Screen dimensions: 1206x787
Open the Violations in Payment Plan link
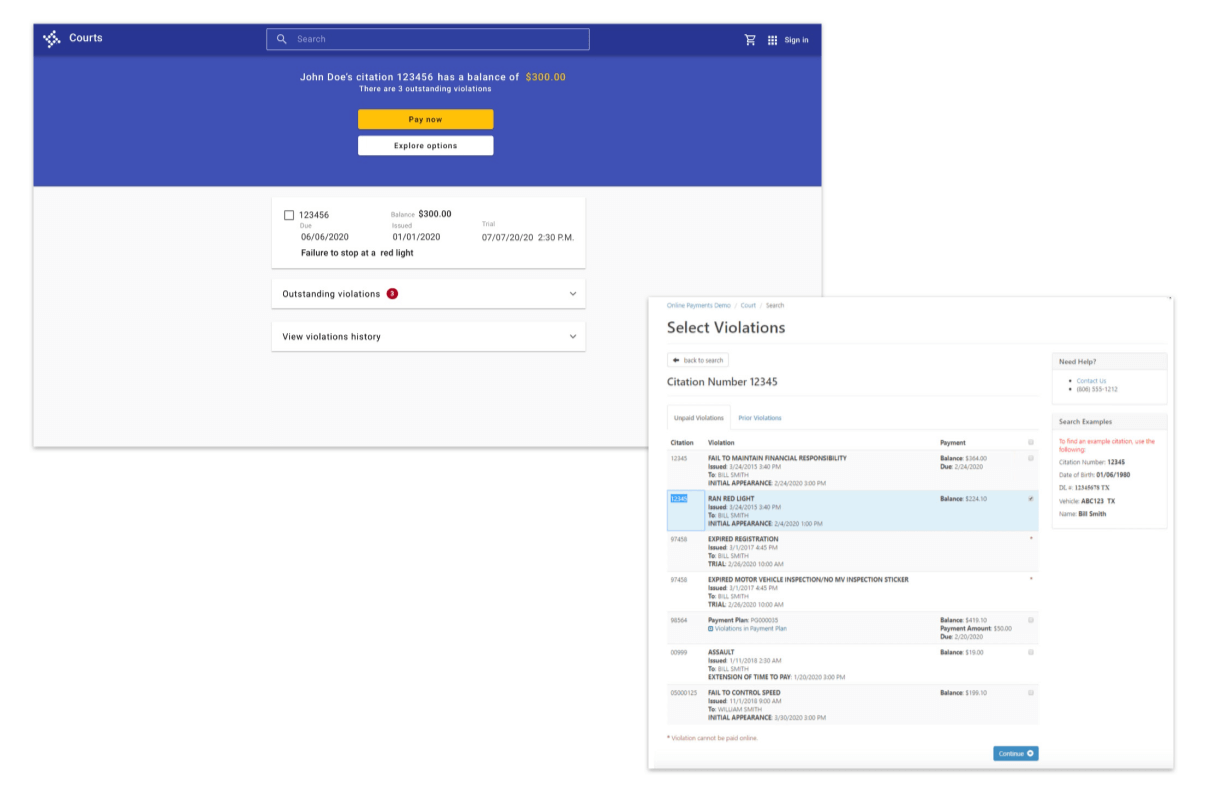(x=751, y=629)
